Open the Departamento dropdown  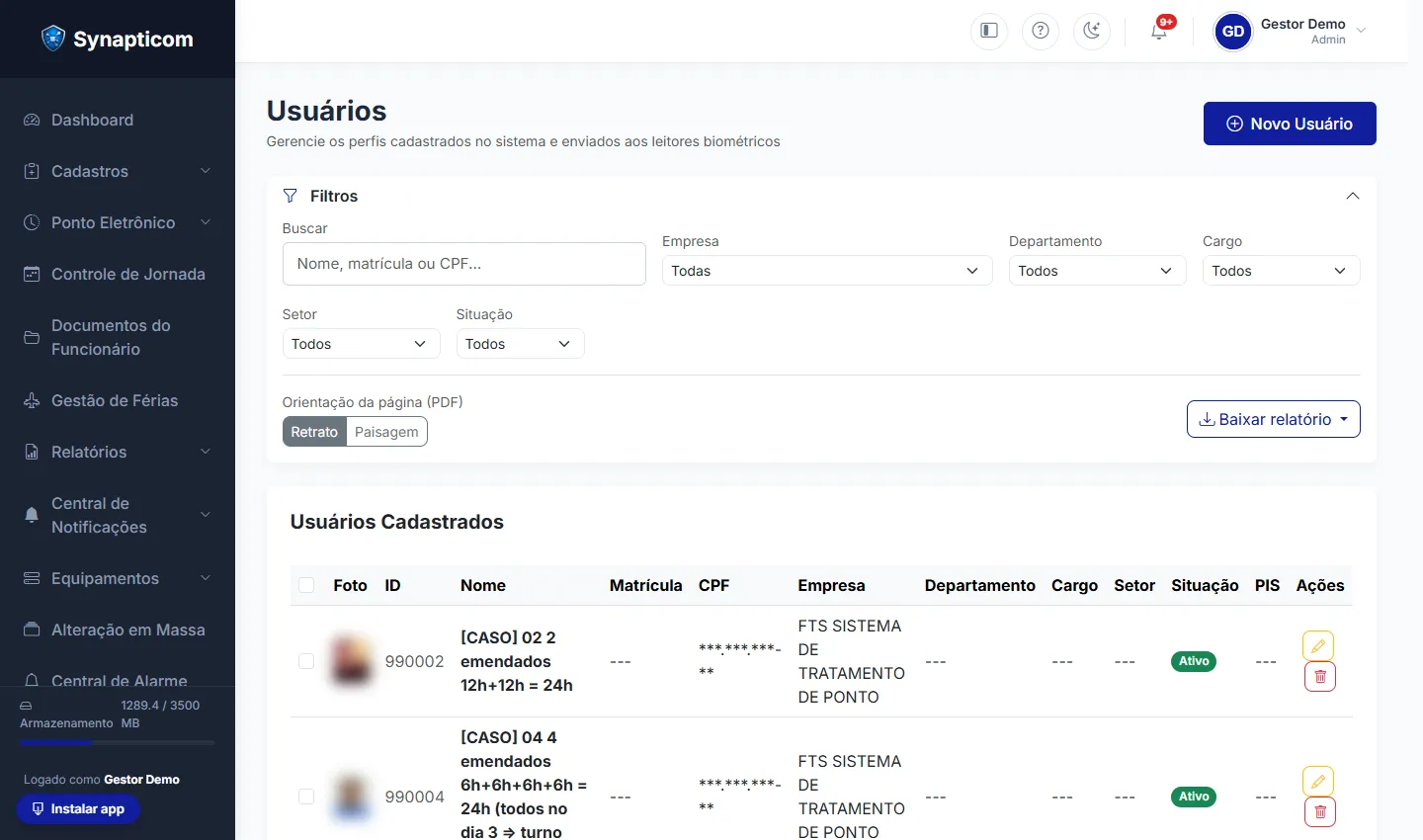point(1097,271)
